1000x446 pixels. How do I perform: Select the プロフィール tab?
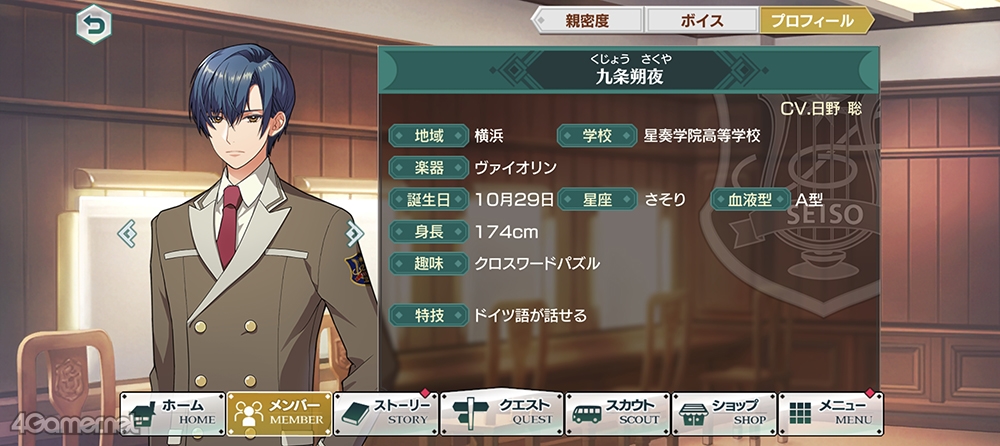816,20
